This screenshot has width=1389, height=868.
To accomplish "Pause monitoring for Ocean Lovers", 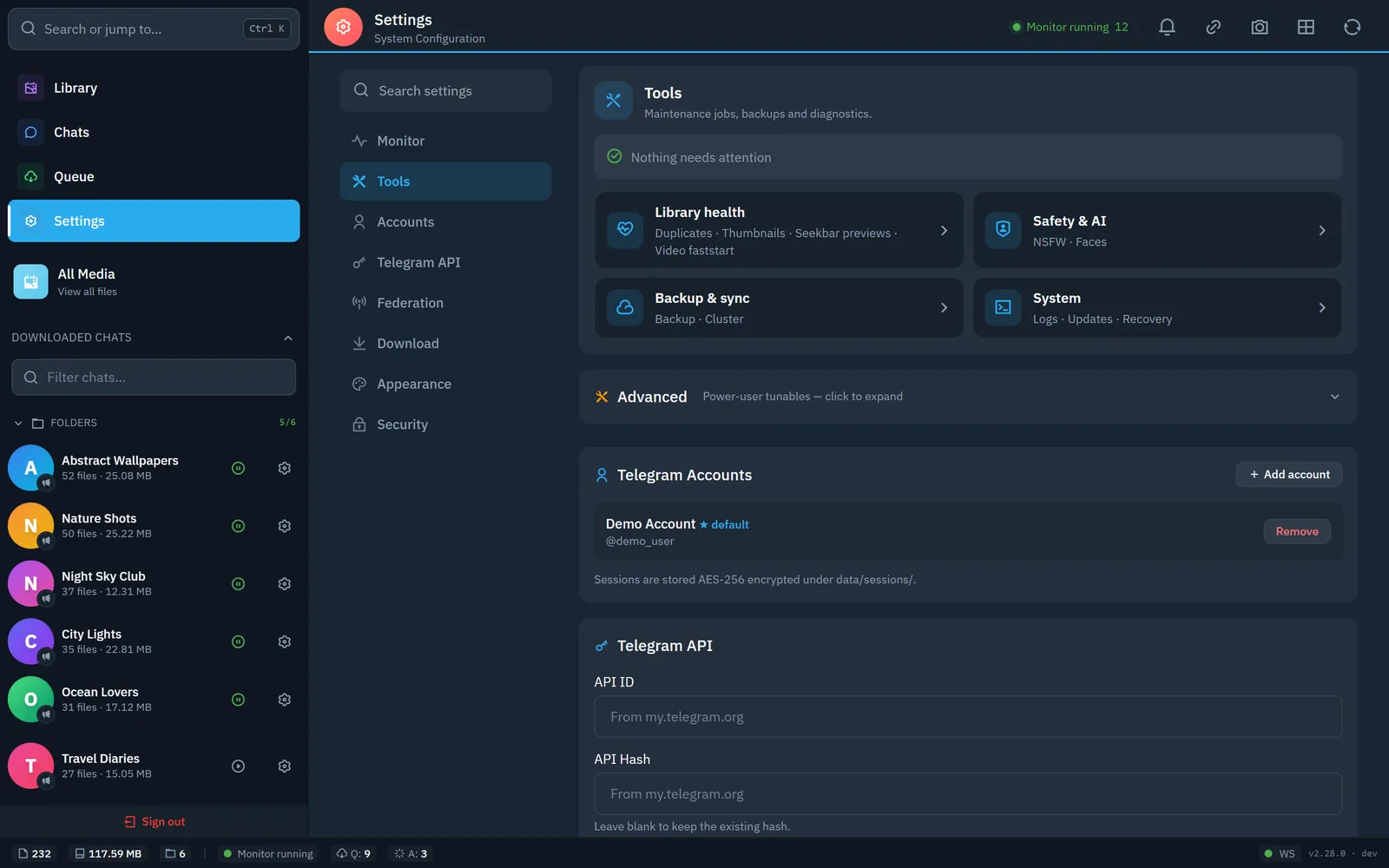I will 238,700.
